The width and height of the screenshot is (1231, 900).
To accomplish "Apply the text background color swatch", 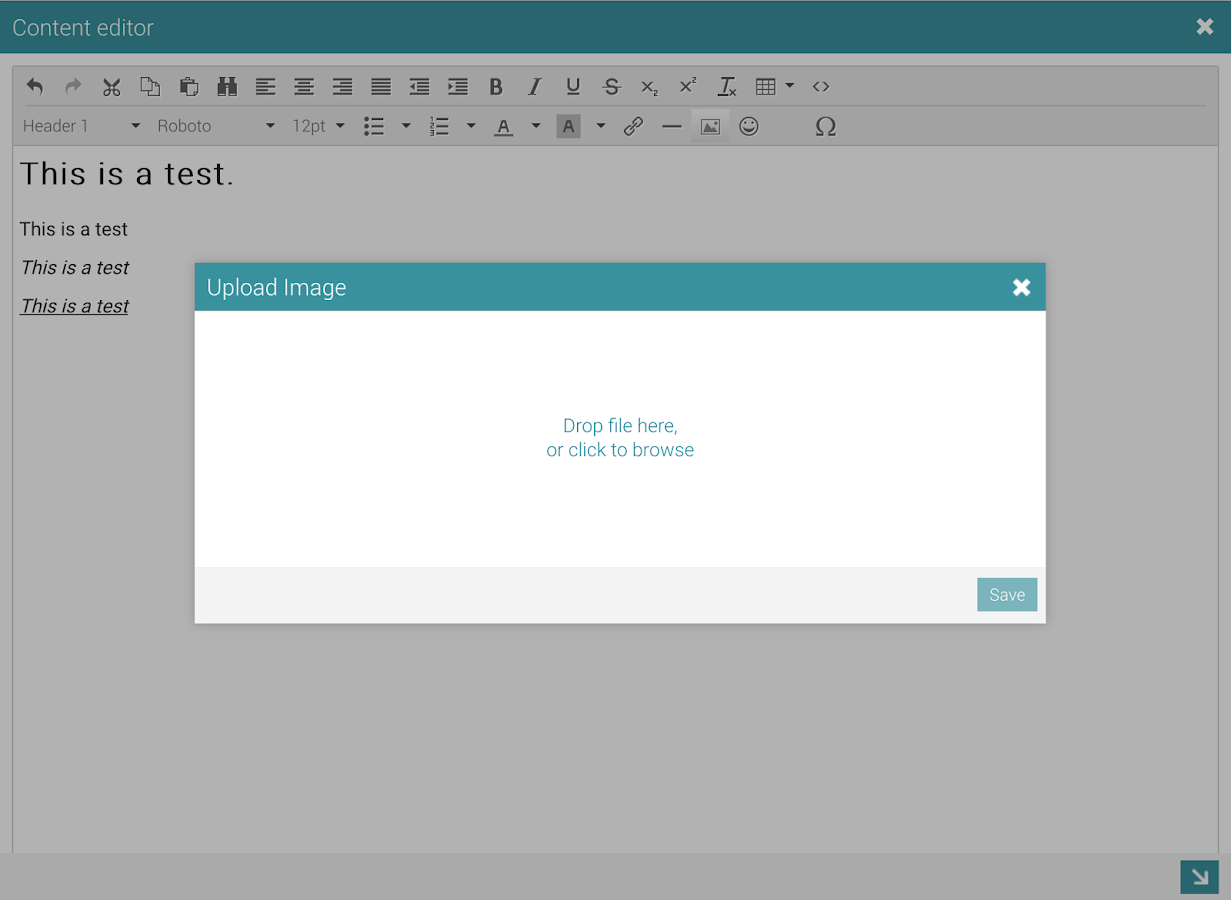I will (x=568, y=126).
